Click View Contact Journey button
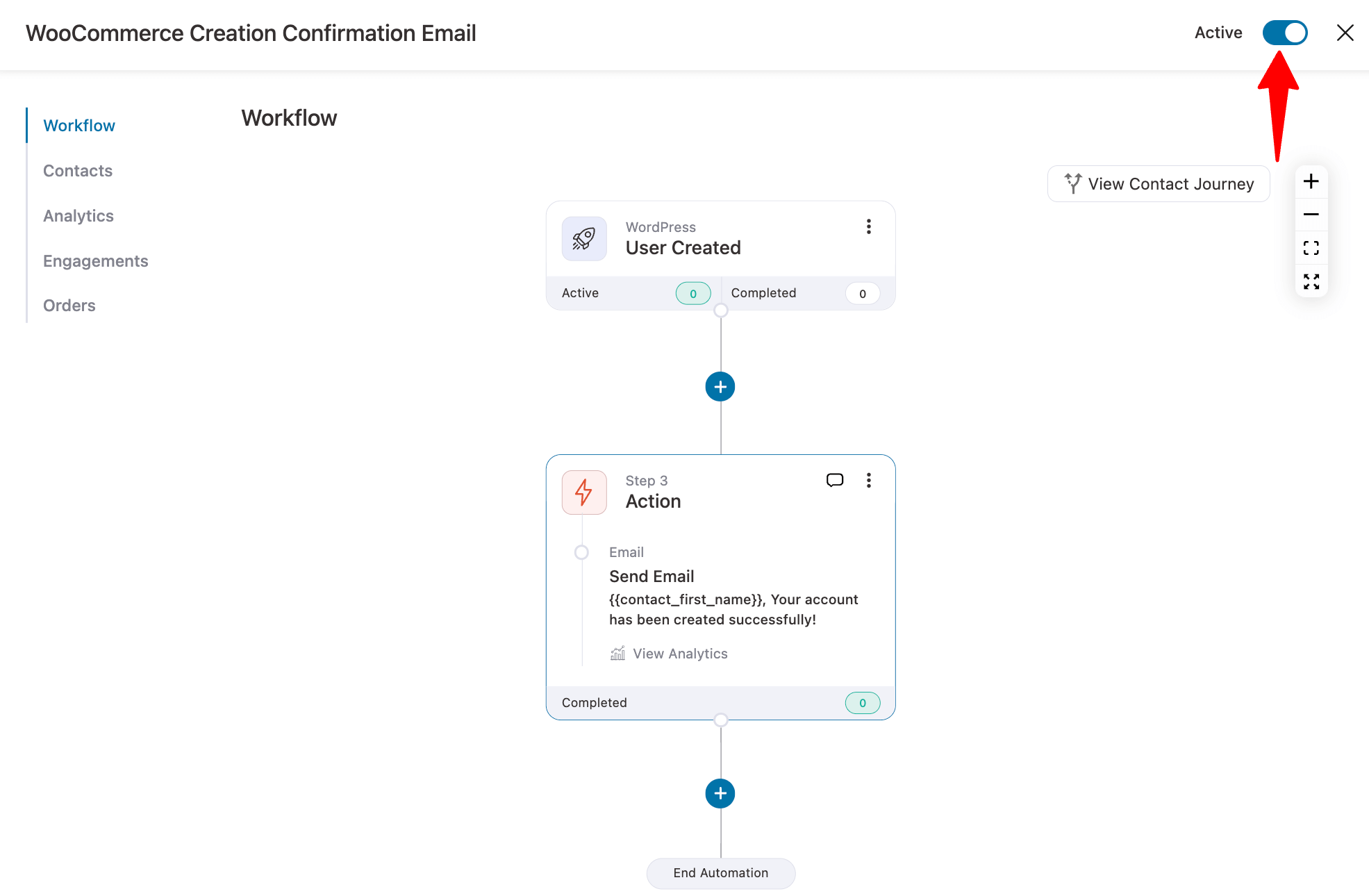This screenshot has height=896, width=1369. click(x=1159, y=184)
